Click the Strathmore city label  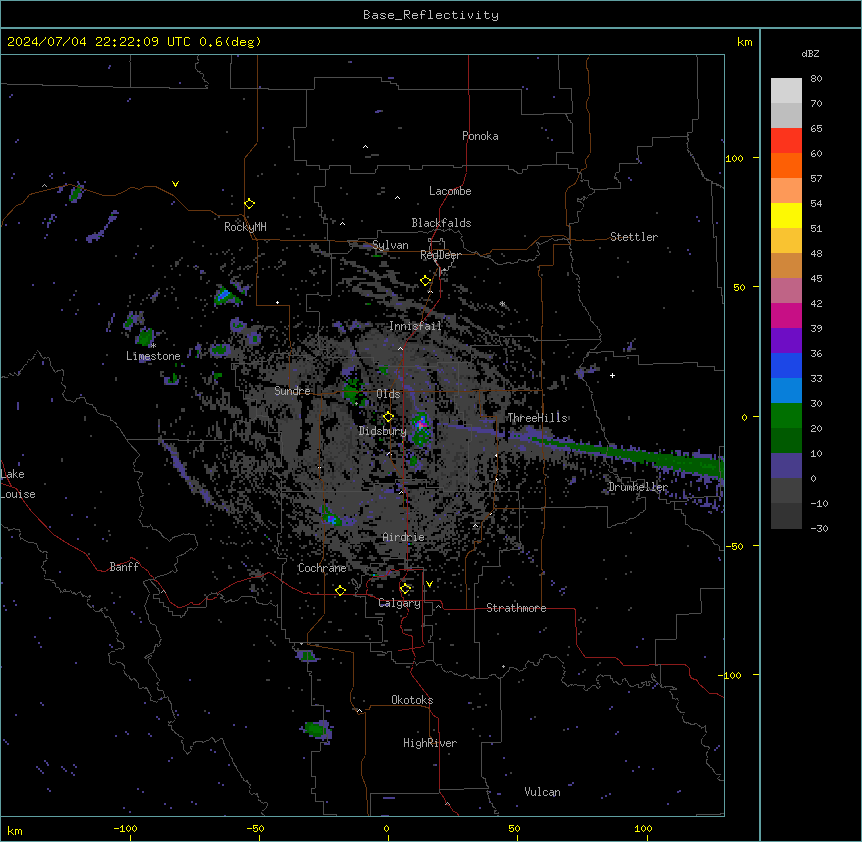point(516,608)
